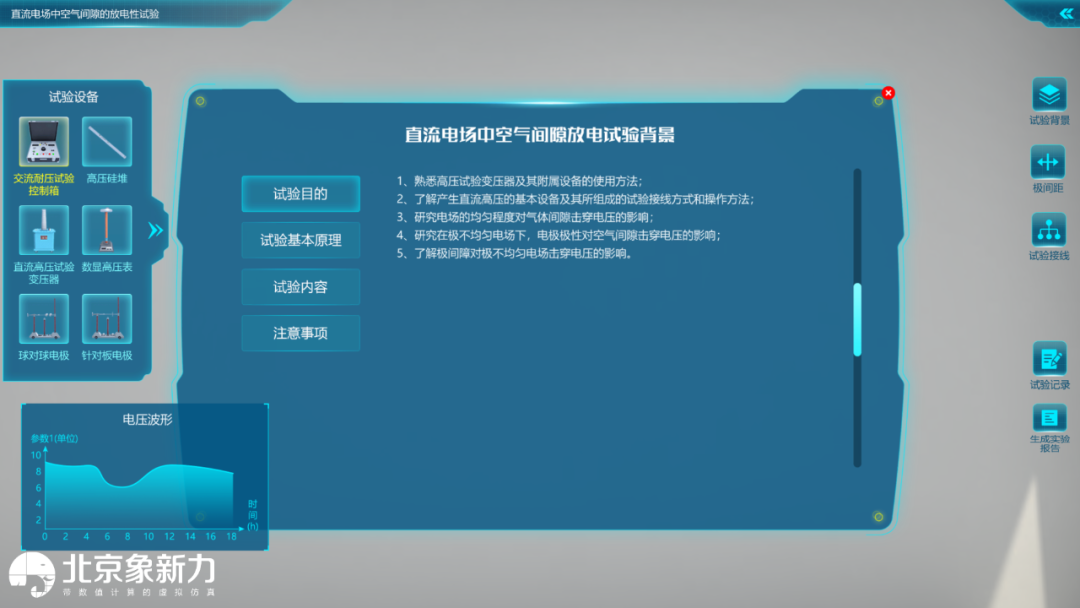Pick the 数显高压表 equipment icon
Viewport: 1080px width, 608px height.
106,231
